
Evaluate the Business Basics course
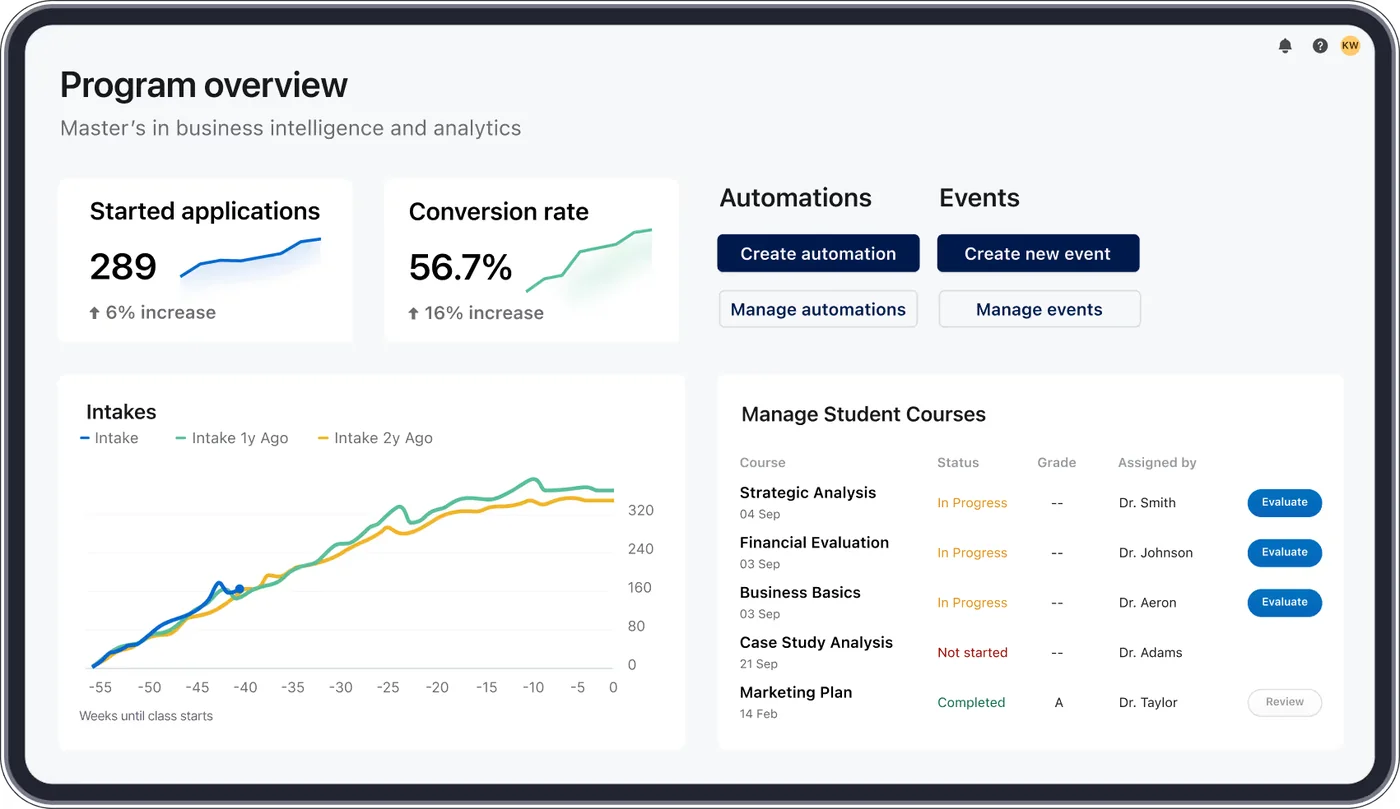[1284, 602]
